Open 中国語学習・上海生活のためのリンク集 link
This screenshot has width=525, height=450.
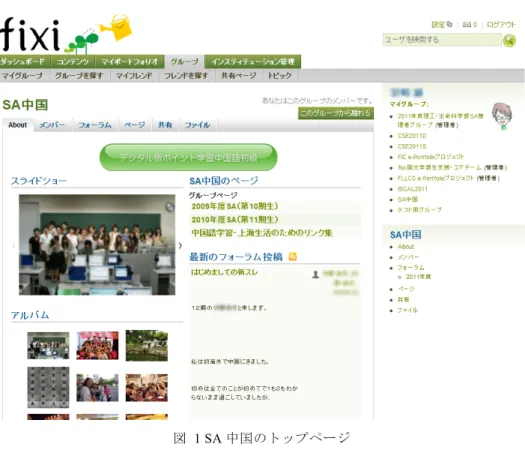click(262, 233)
